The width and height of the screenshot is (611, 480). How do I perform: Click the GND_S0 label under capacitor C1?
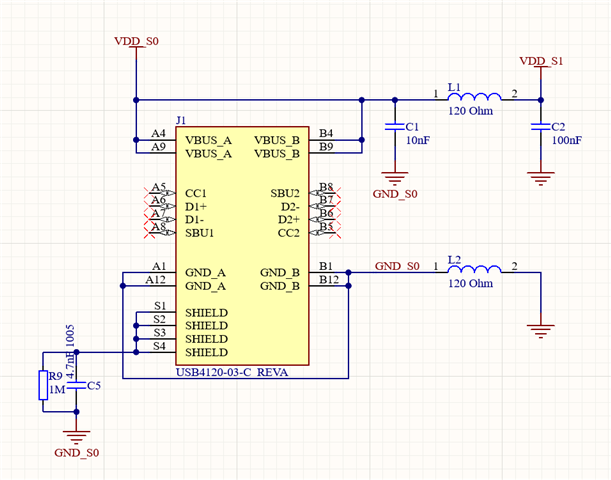click(395, 194)
